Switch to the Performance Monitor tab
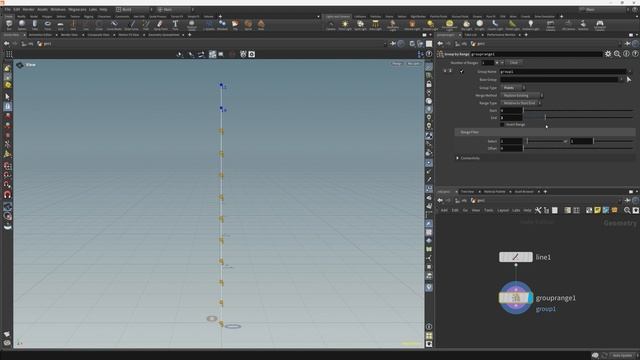 pos(501,35)
